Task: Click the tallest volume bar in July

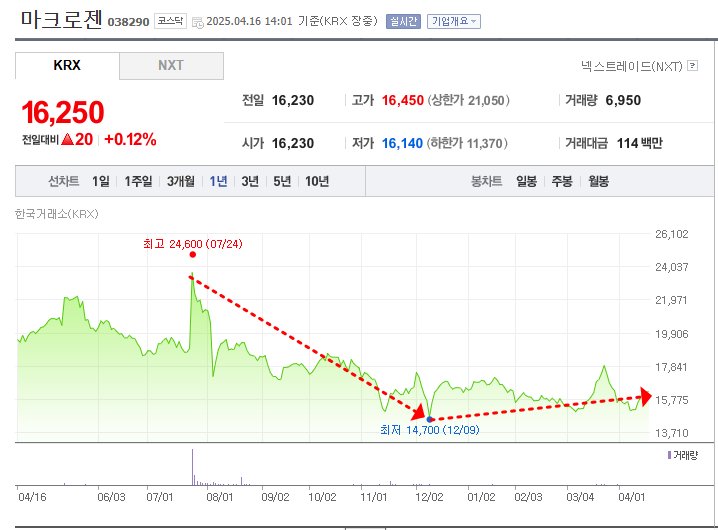Action: pyautogui.click(x=192, y=467)
